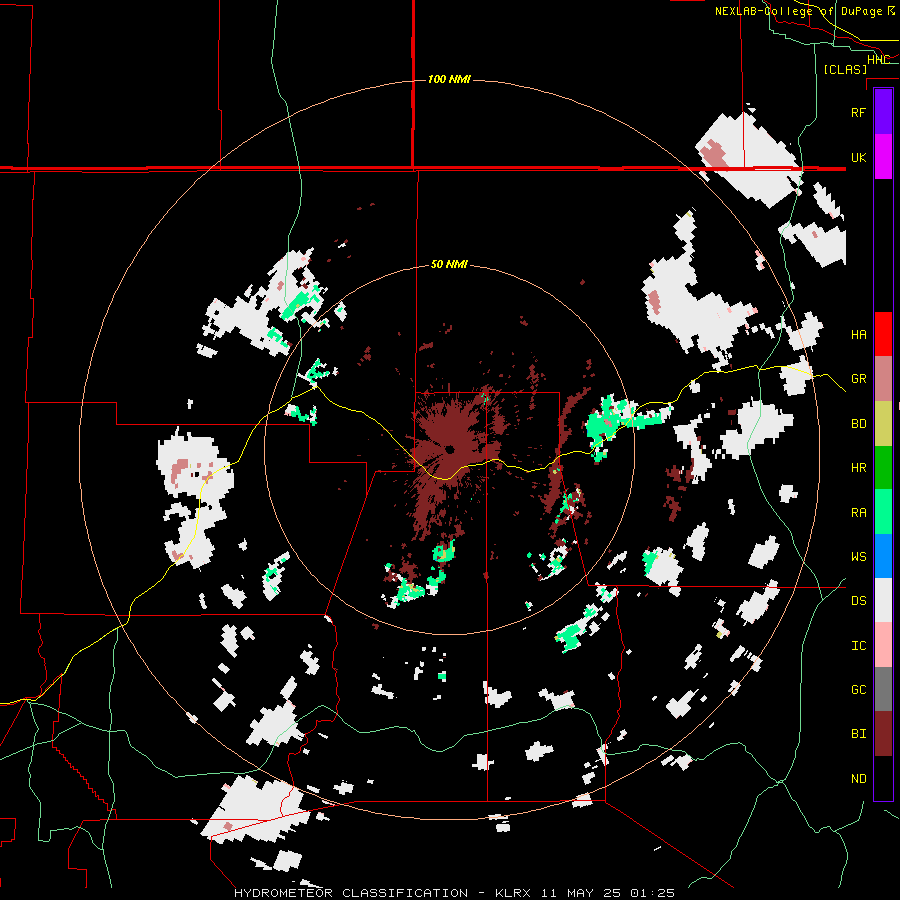Select the gray GC legend swatch
Viewport: 900px width, 900px height.
pyautogui.click(x=883, y=689)
